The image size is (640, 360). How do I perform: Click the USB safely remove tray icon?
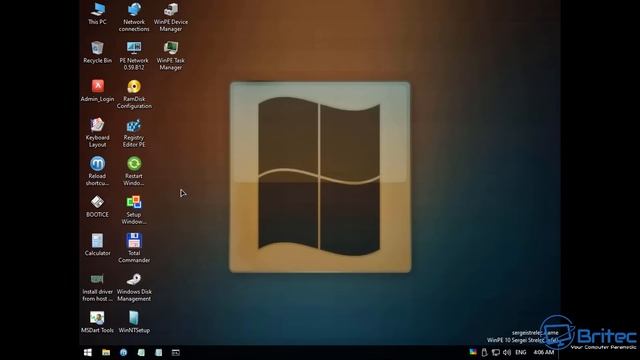[x=484, y=352]
